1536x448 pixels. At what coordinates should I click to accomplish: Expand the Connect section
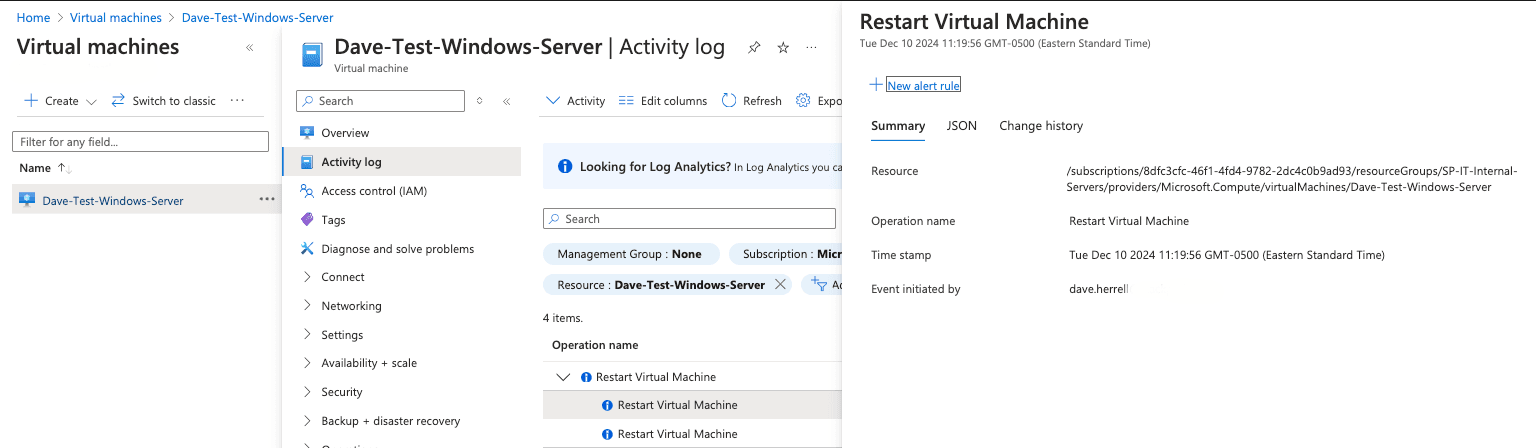click(x=307, y=277)
